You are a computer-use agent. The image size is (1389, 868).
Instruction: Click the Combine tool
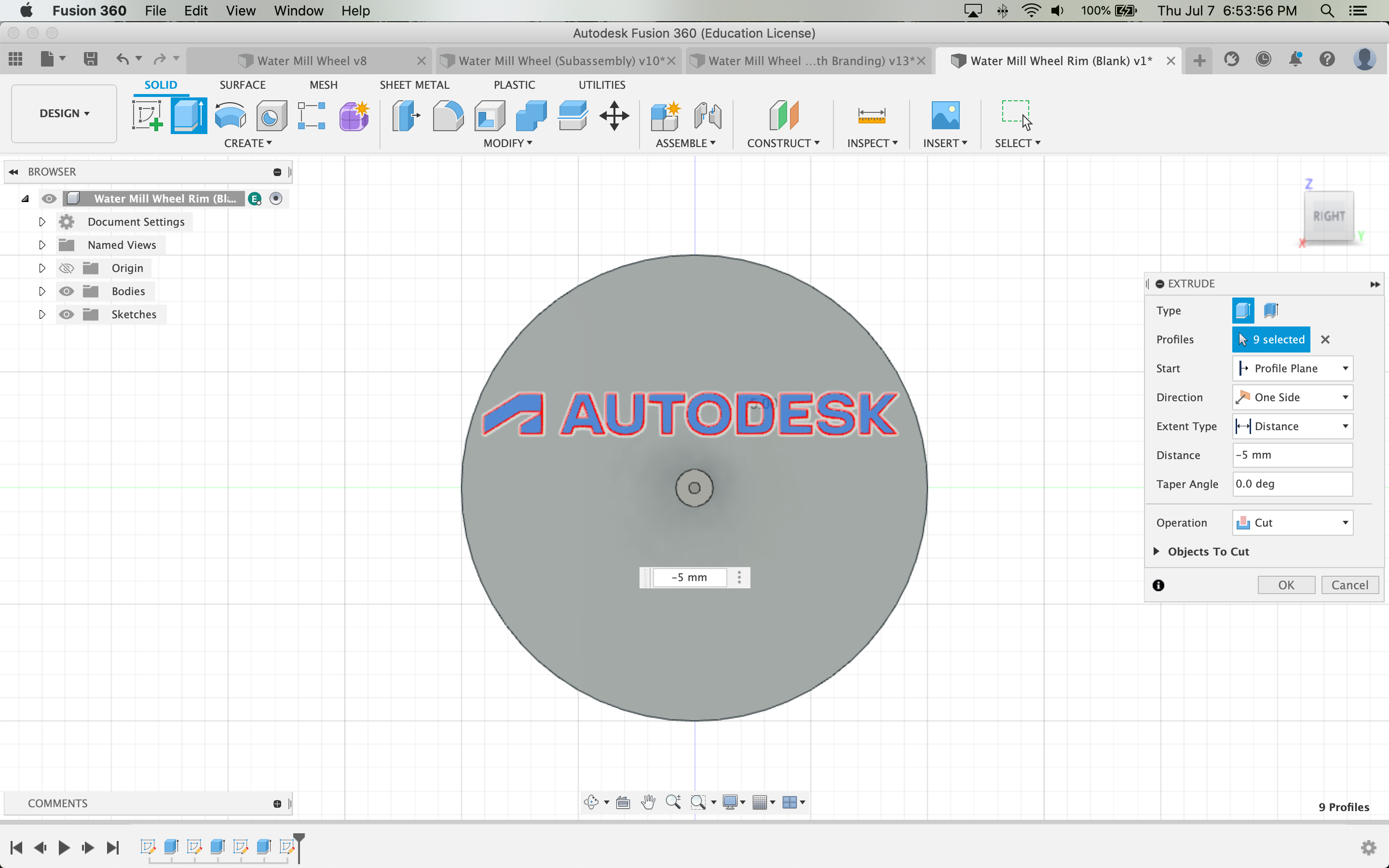[x=531, y=115]
